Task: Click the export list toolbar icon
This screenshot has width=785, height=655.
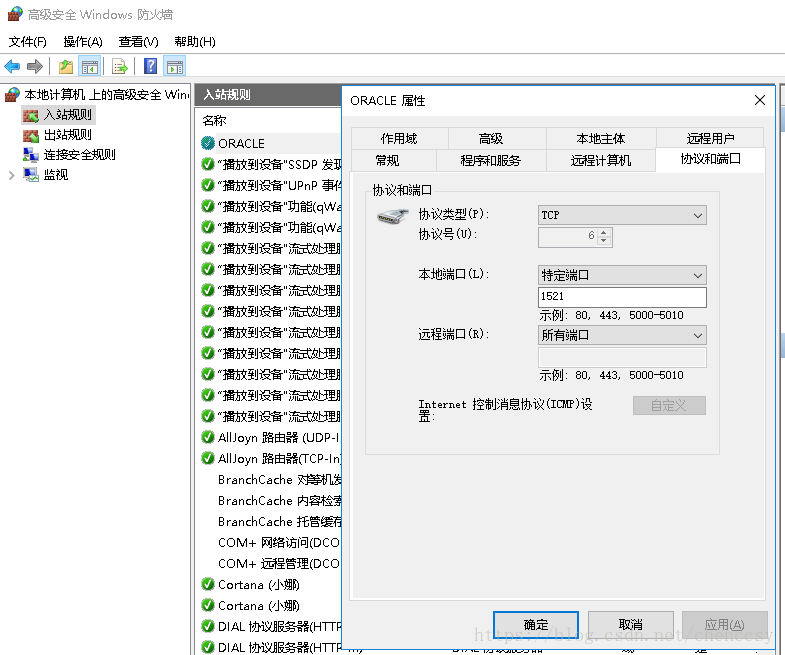Action: [x=120, y=67]
